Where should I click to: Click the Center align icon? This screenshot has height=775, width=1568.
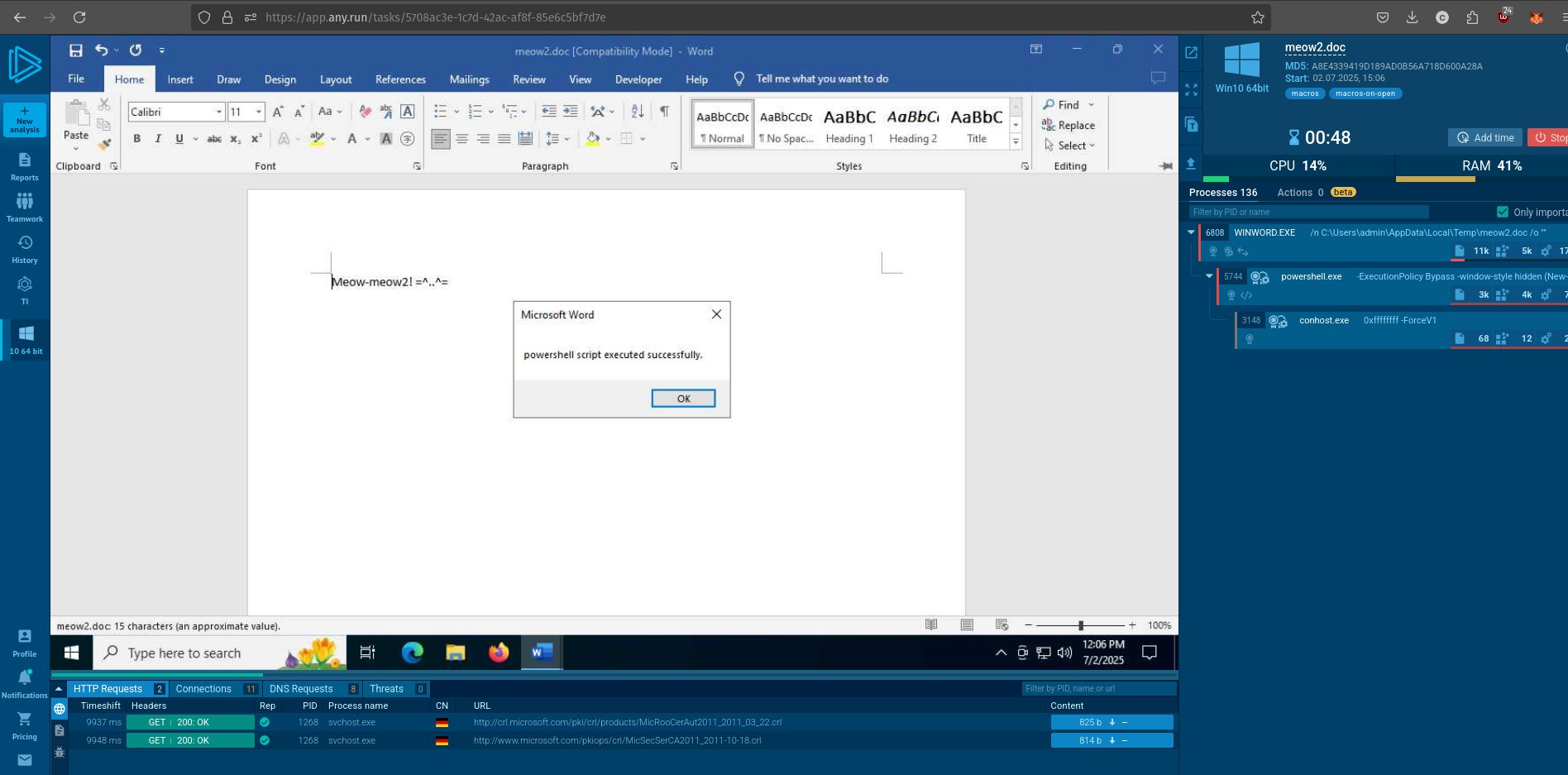tap(461, 139)
